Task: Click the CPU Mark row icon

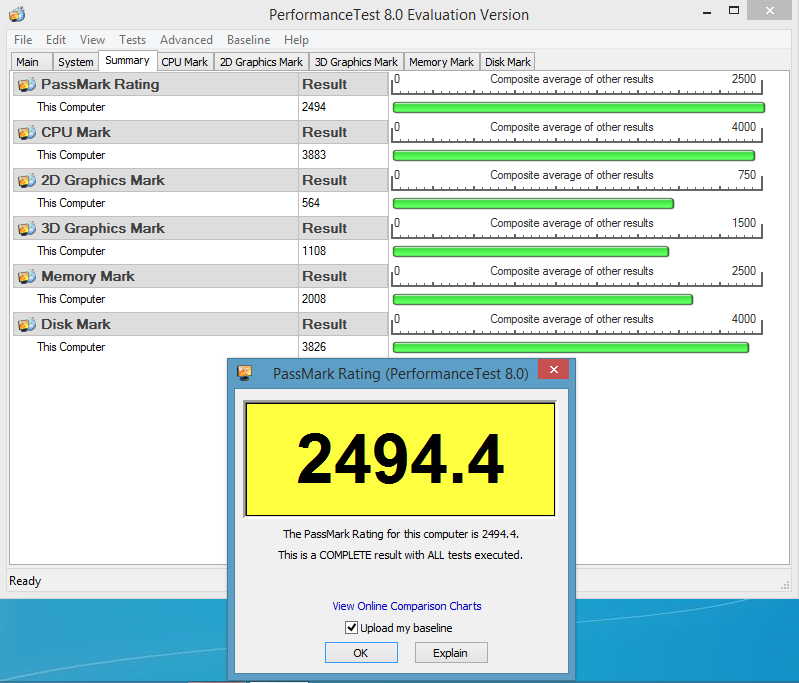Action: tap(26, 132)
